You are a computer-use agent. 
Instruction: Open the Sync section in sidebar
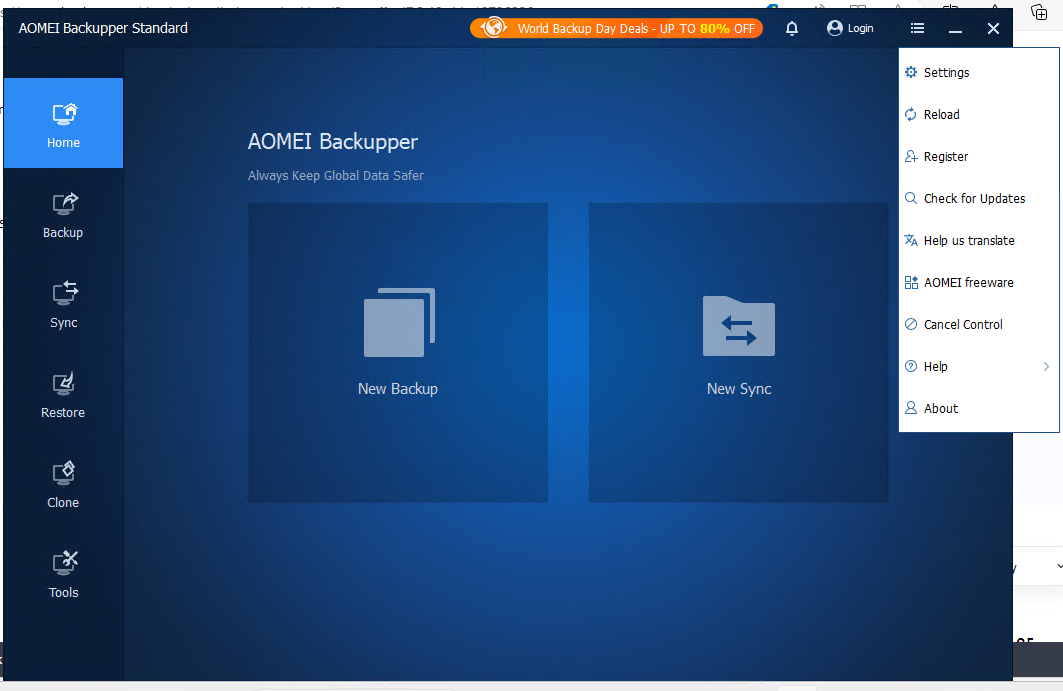[x=63, y=304]
